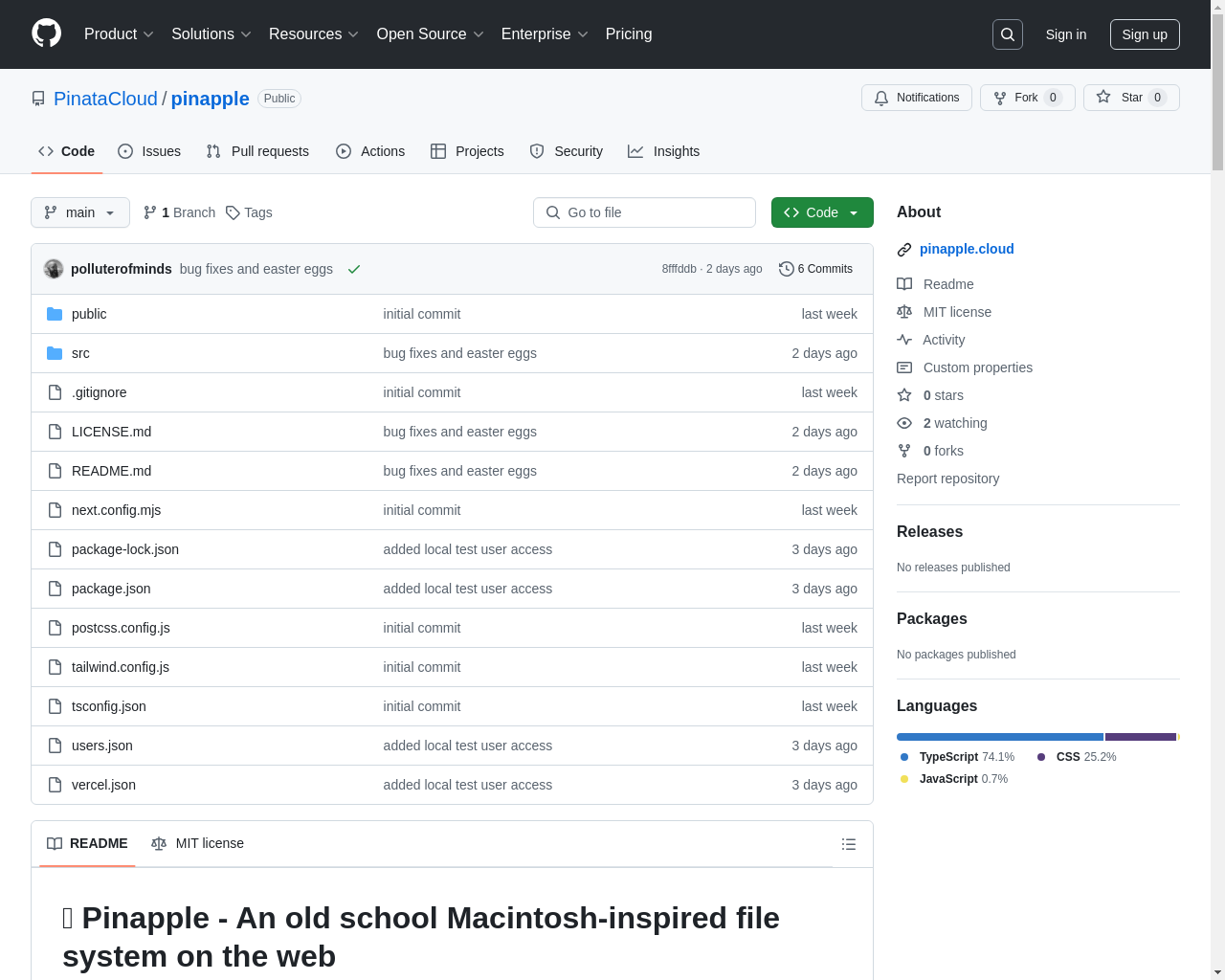The width and height of the screenshot is (1225, 980).
Task: Click the Notifications bell icon
Action: [x=881, y=98]
